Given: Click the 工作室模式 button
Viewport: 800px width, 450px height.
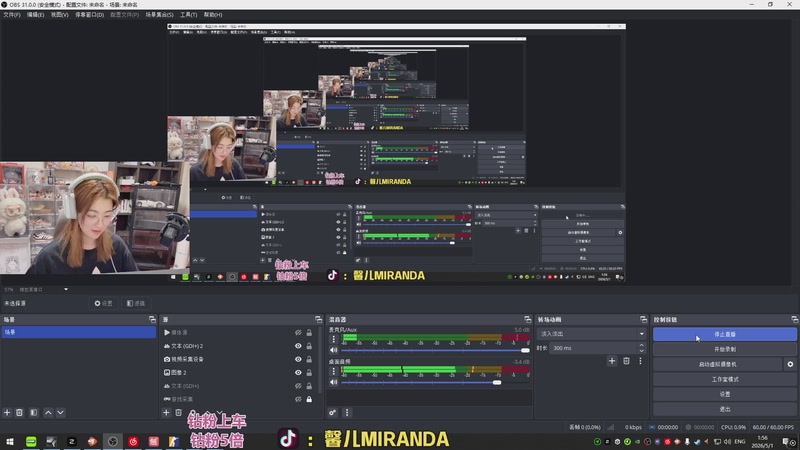Looking at the screenshot, I should 724,379.
